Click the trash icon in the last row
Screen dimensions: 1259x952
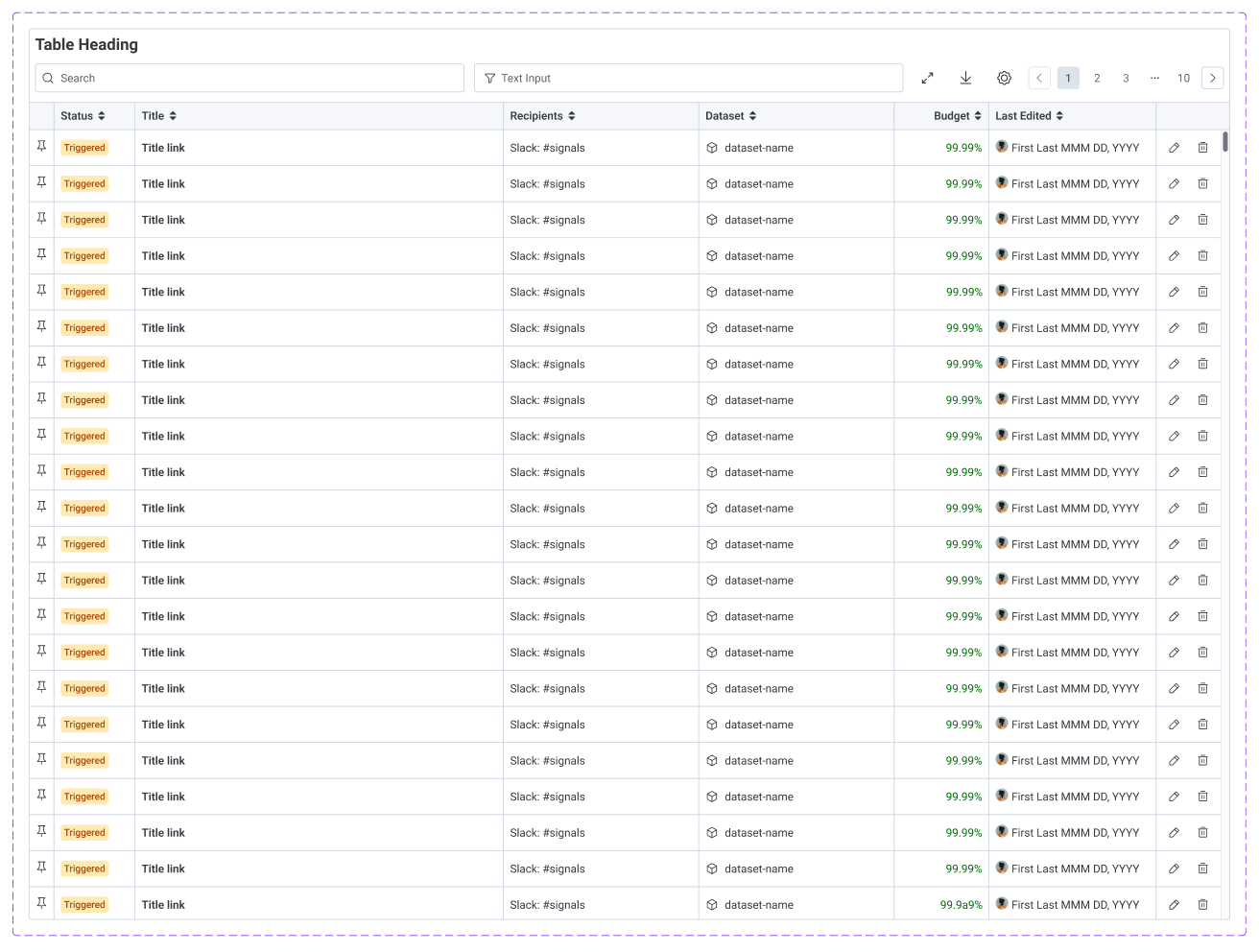coord(1202,904)
